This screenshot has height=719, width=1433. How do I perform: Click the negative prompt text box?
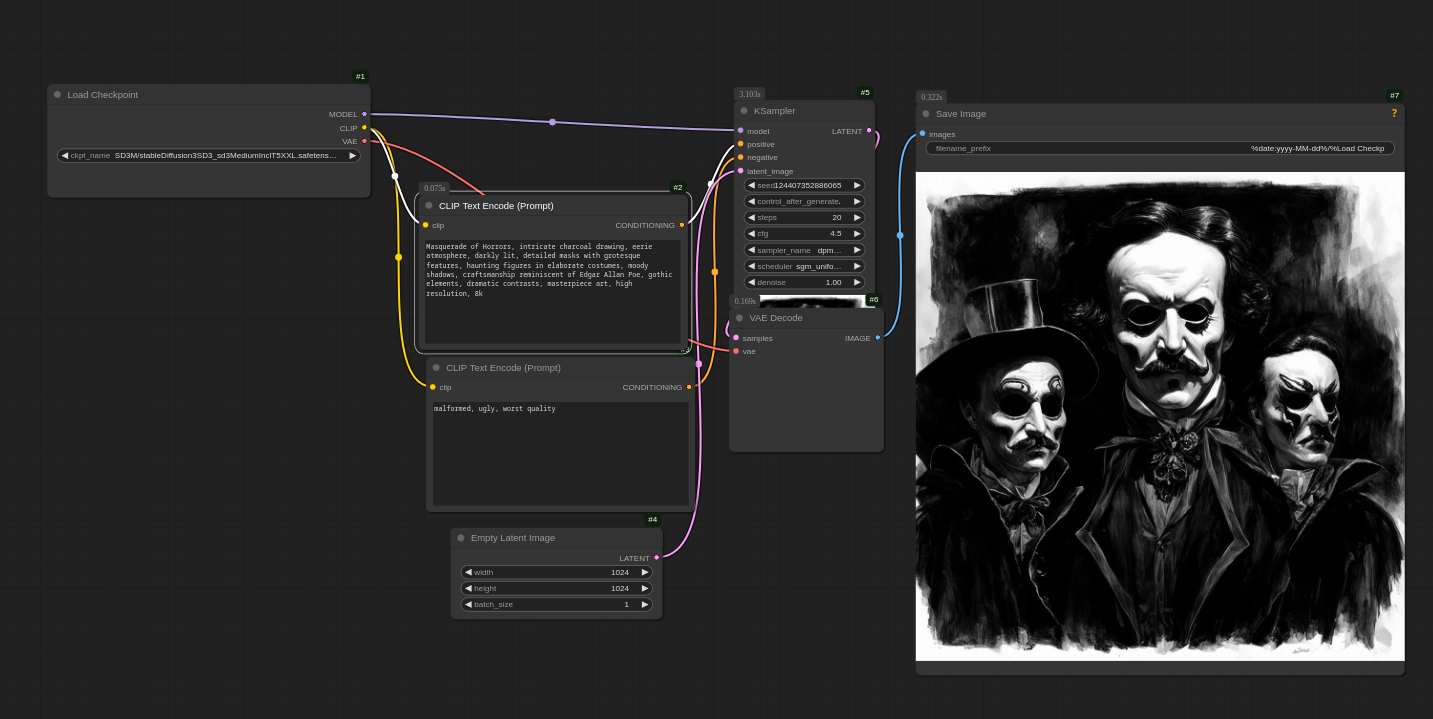click(x=559, y=452)
